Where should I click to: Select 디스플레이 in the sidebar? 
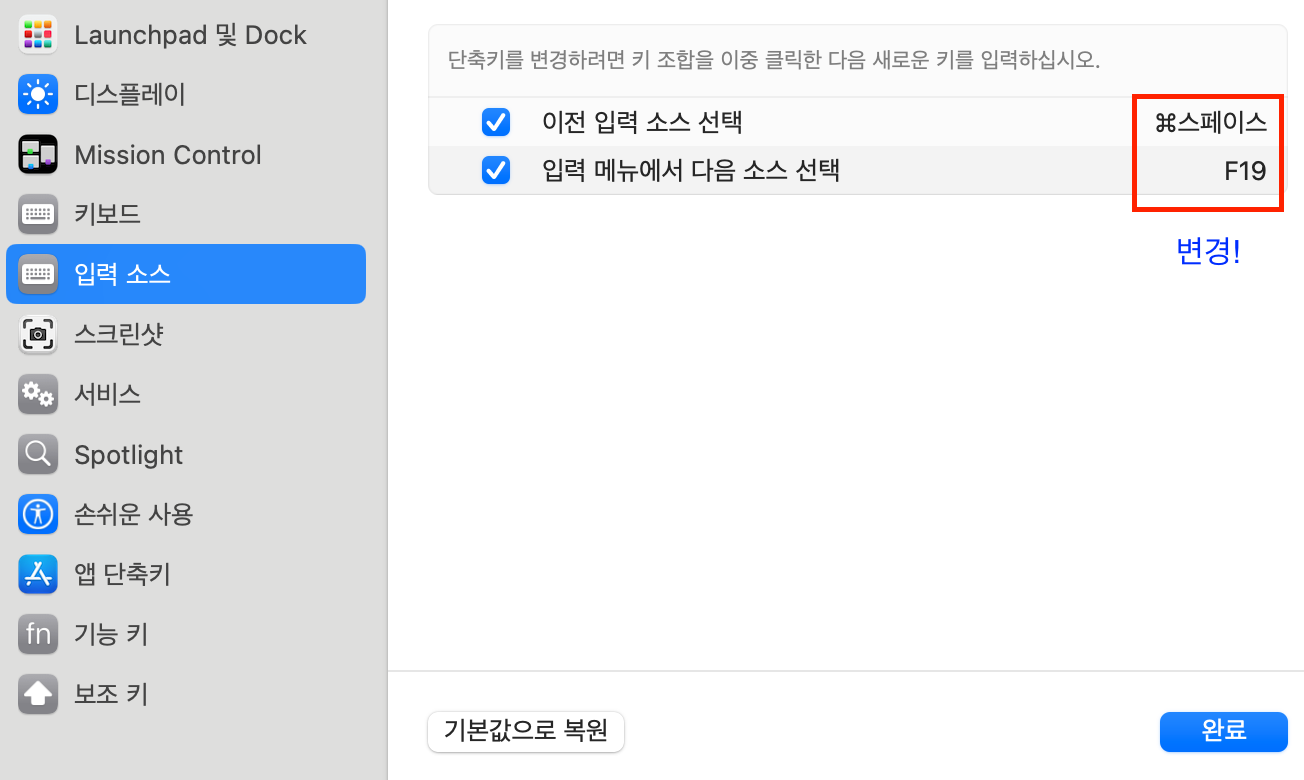pos(130,95)
